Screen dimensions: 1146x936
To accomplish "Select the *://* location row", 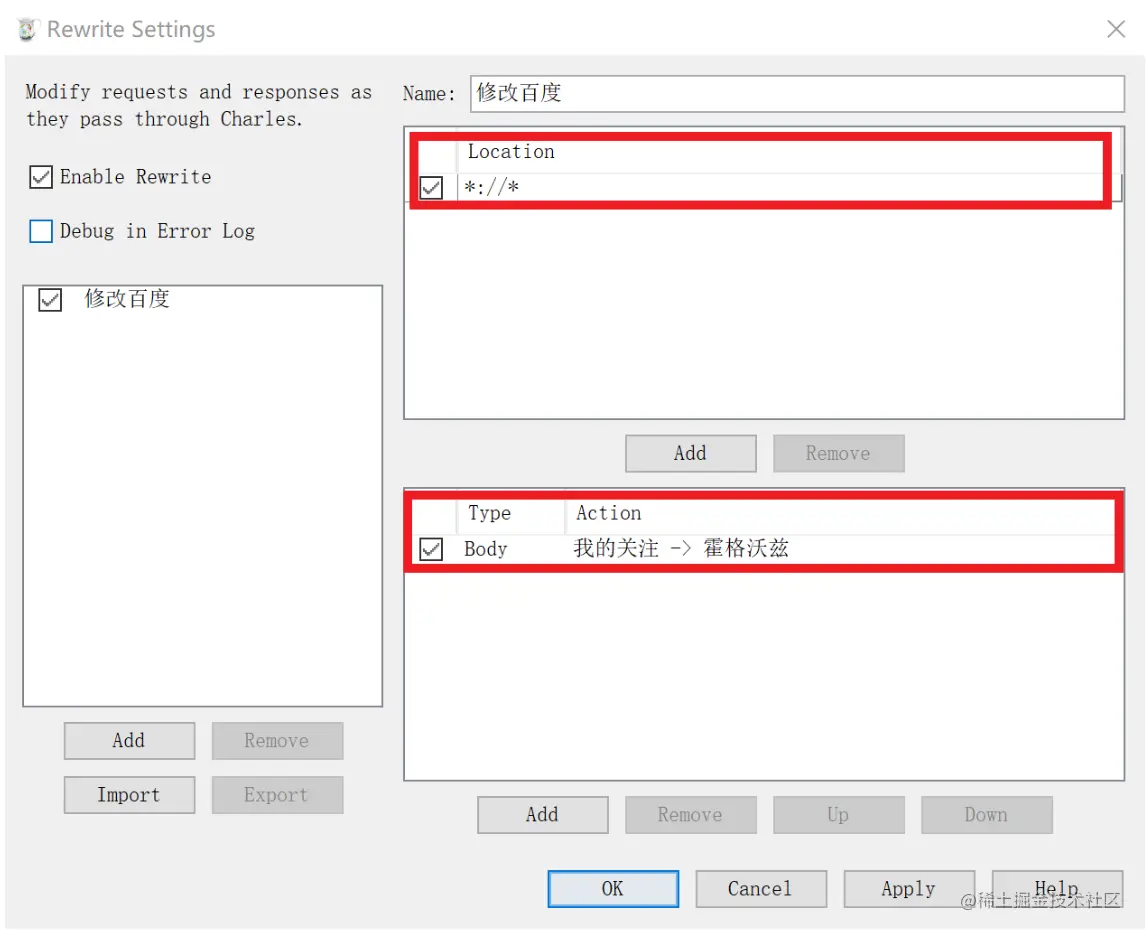I will point(764,188).
